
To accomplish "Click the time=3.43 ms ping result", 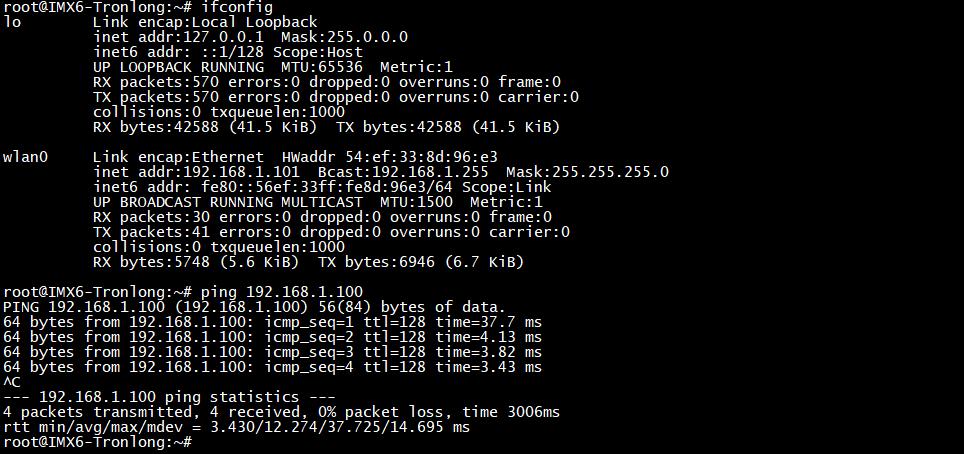I will (x=489, y=367).
